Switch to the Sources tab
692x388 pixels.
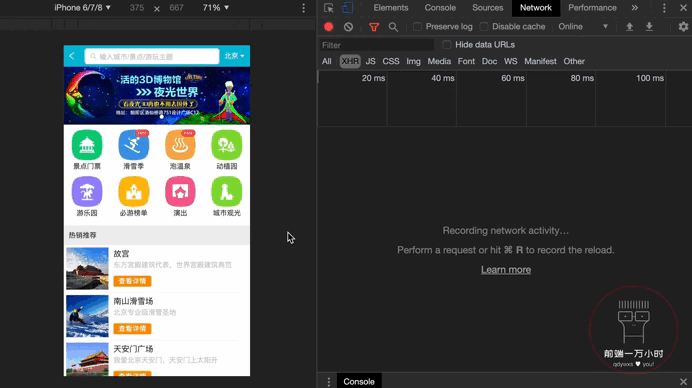pyautogui.click(x=488, y=8)
